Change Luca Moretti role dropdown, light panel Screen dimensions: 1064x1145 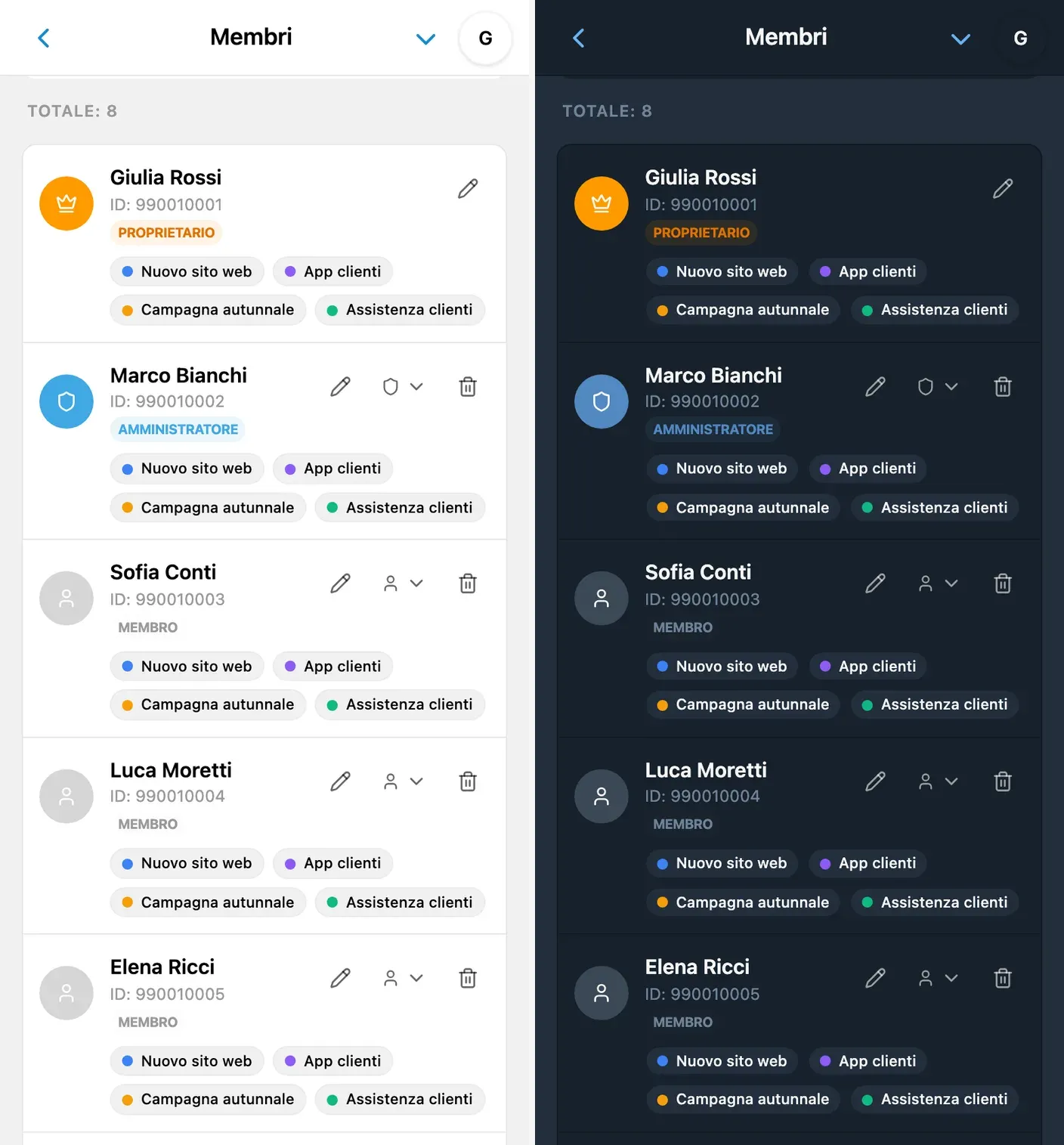tap(403, 781)
